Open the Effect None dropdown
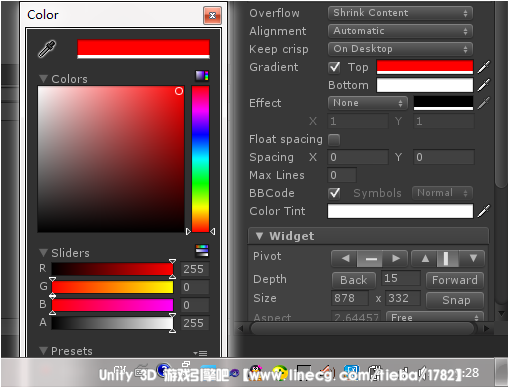This screenshot has height=392, width=508. coord(368,103)
